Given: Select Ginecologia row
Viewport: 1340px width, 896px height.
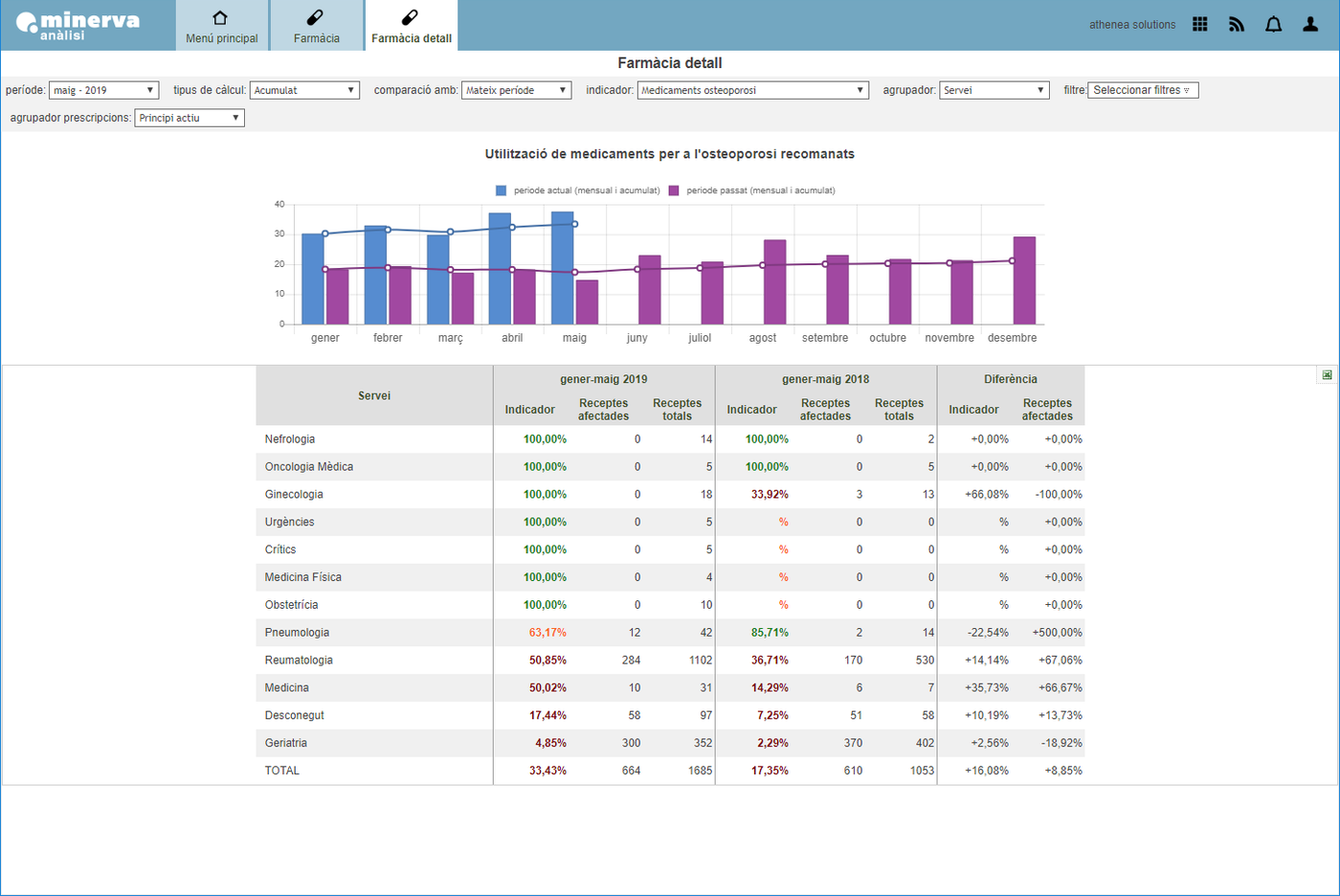Looking at the screenshot, I should point(670,495).
